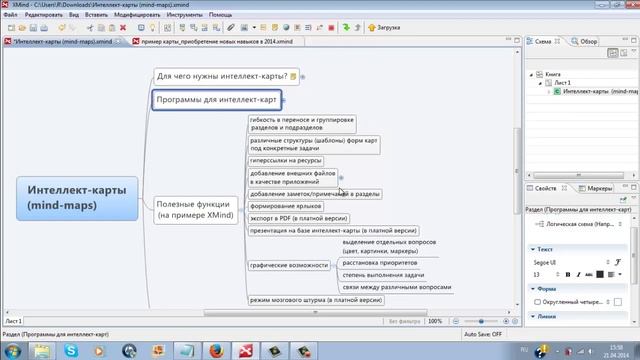
Task: Click the Загрузка toolbar button
Action: 384,28
